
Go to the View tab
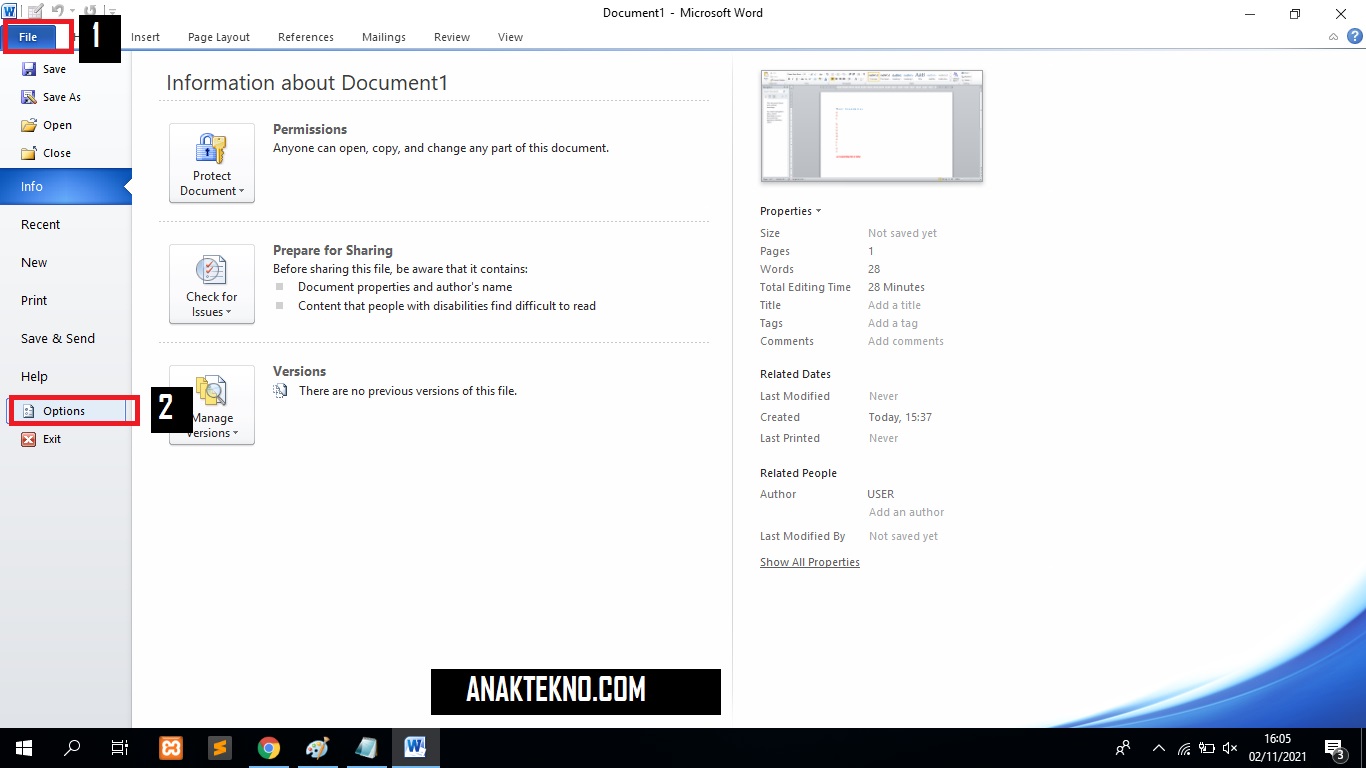510,37
